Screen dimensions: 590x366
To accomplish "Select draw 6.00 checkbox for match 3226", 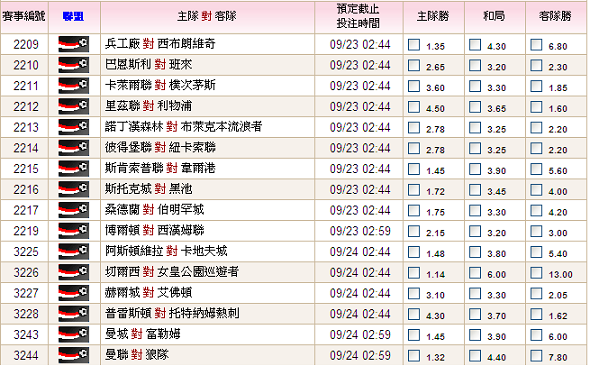I will pos(475,273).
